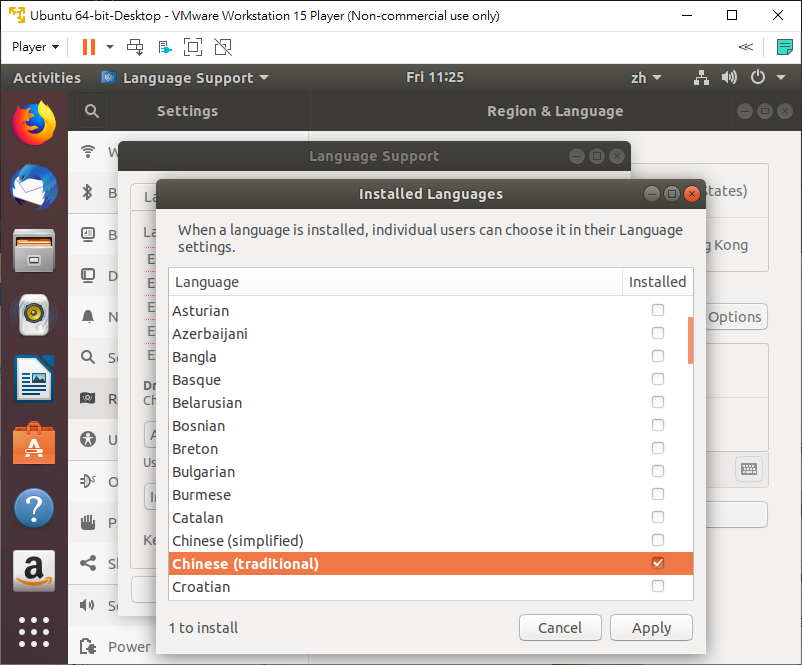Collapse the VMware toolbar double-arrow icon
Viewport: 802px width, 665px height.
746,47
